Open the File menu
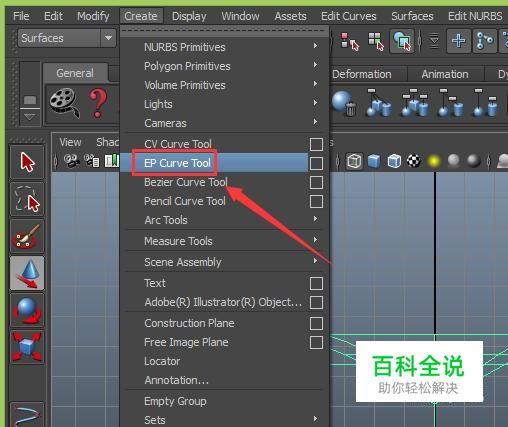508x427 pixels. pos(21,16)
